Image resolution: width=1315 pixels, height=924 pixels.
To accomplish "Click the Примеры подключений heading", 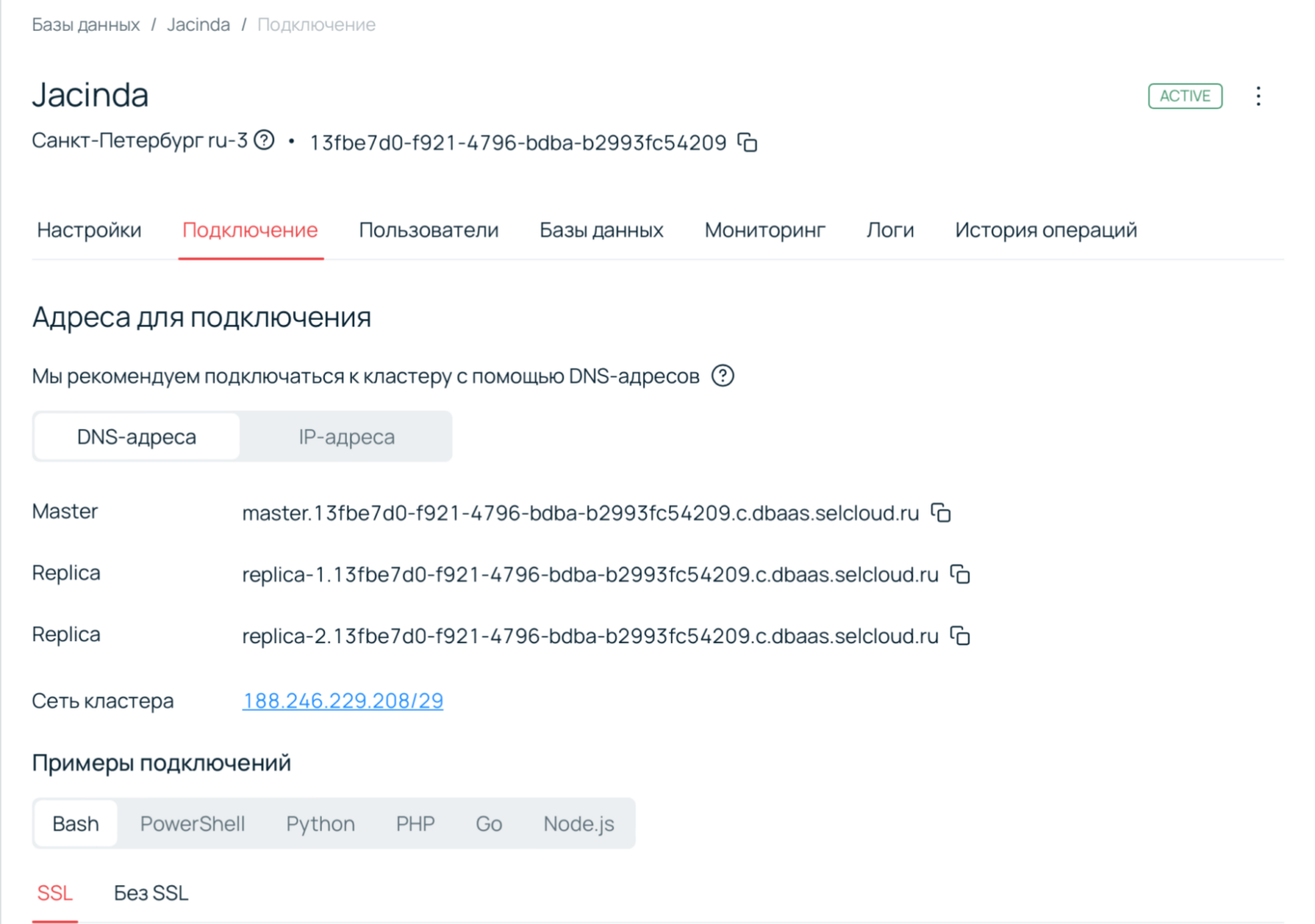I will pos(161,763).
